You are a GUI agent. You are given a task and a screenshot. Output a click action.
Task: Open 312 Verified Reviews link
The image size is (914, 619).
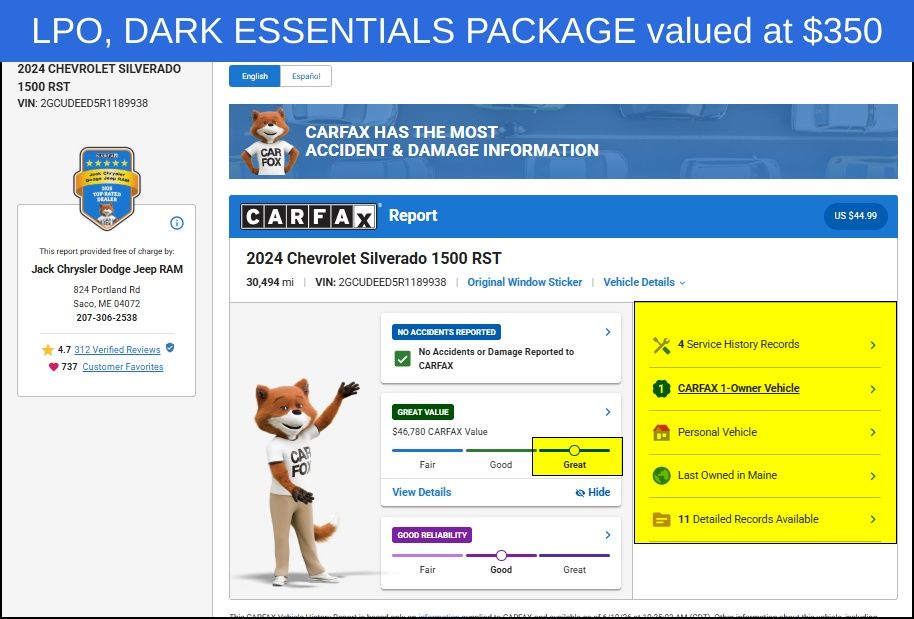pyautogui.click(x=117, y=350)
